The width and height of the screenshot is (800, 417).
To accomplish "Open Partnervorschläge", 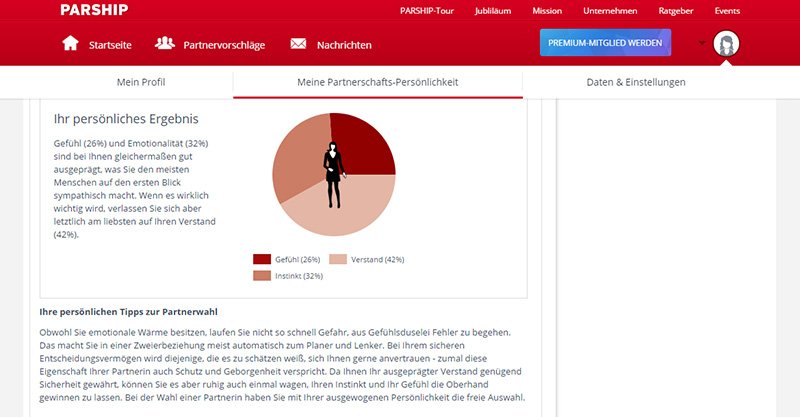I will pyautogui.click(x=224, y=45).
